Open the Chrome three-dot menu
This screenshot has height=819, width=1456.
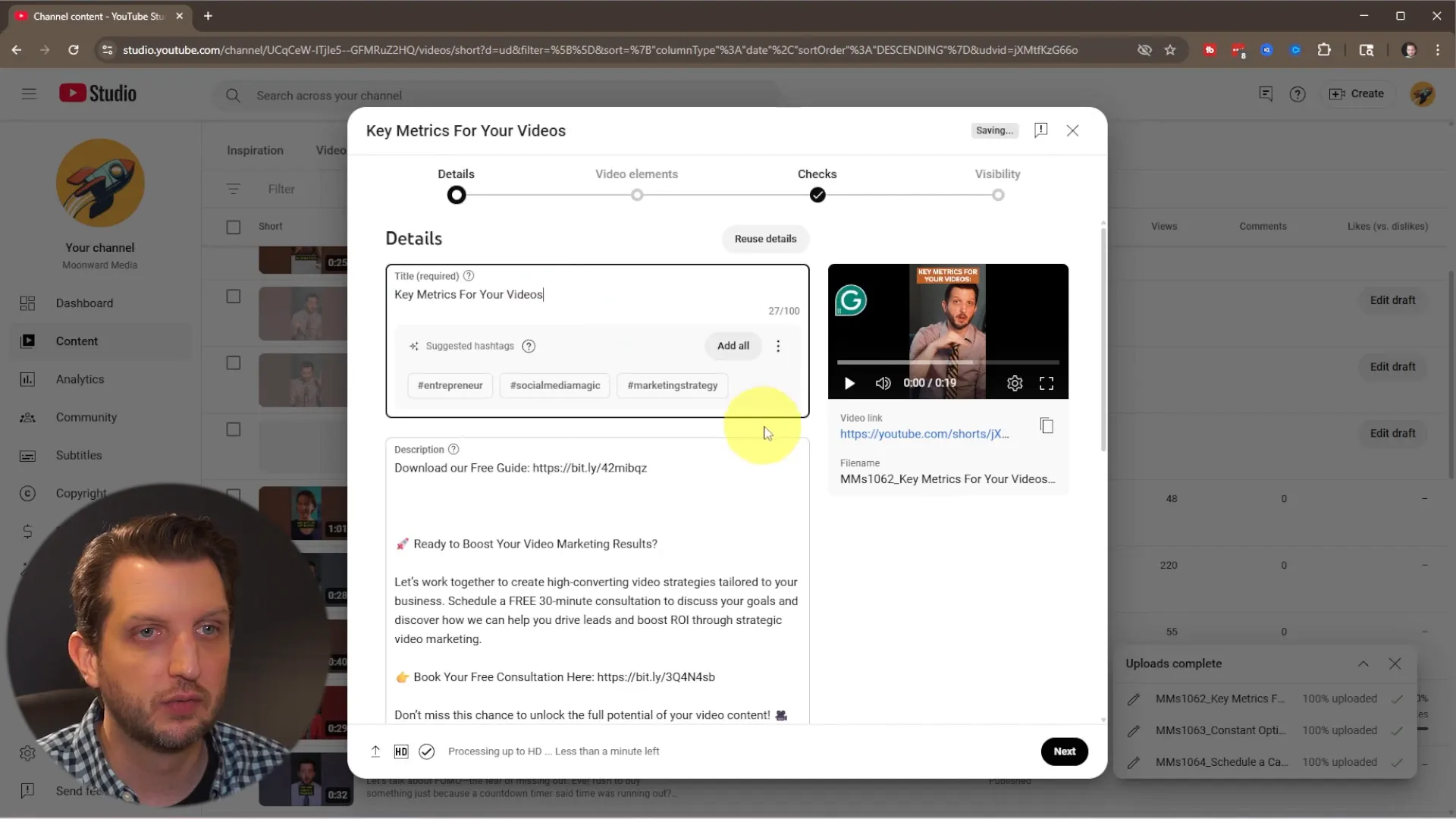pos(1438,50)
